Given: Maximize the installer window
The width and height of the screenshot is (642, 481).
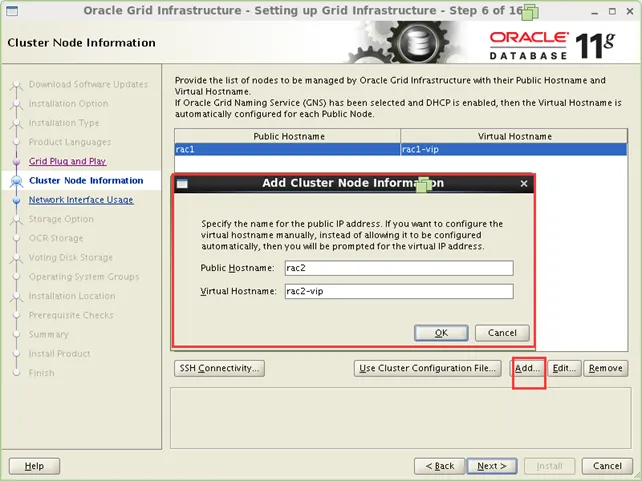Looking at the screenshot, I should [x=612, y=11].
